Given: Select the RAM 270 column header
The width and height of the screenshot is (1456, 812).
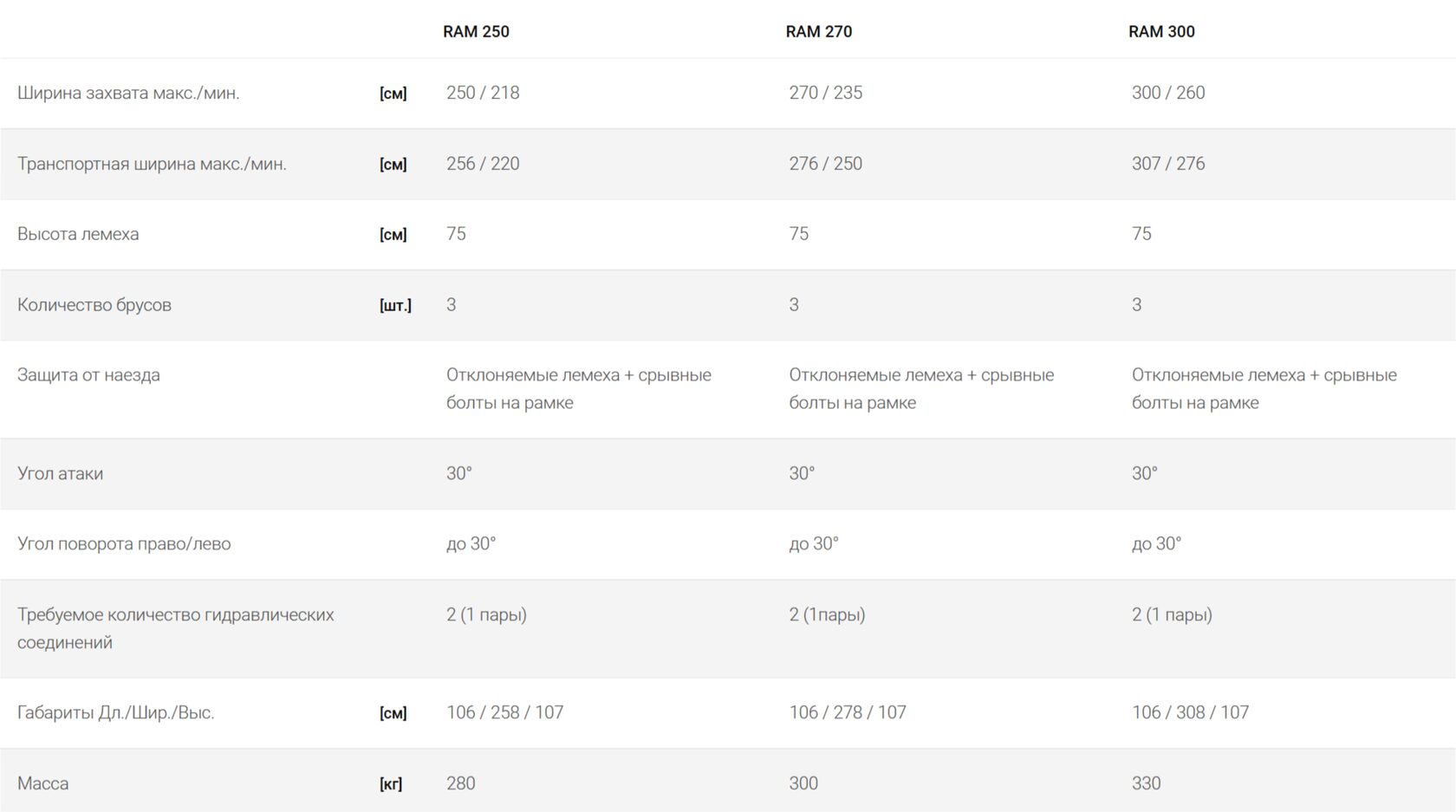Looking at the screenshot, I should coord(818,32).
